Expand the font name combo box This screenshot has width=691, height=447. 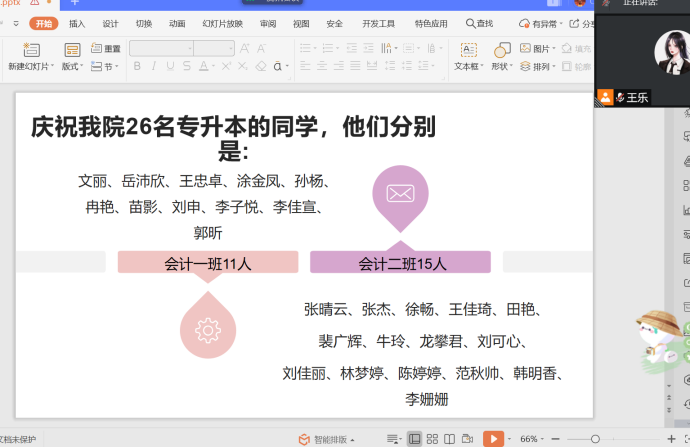[x=161, y=48]
